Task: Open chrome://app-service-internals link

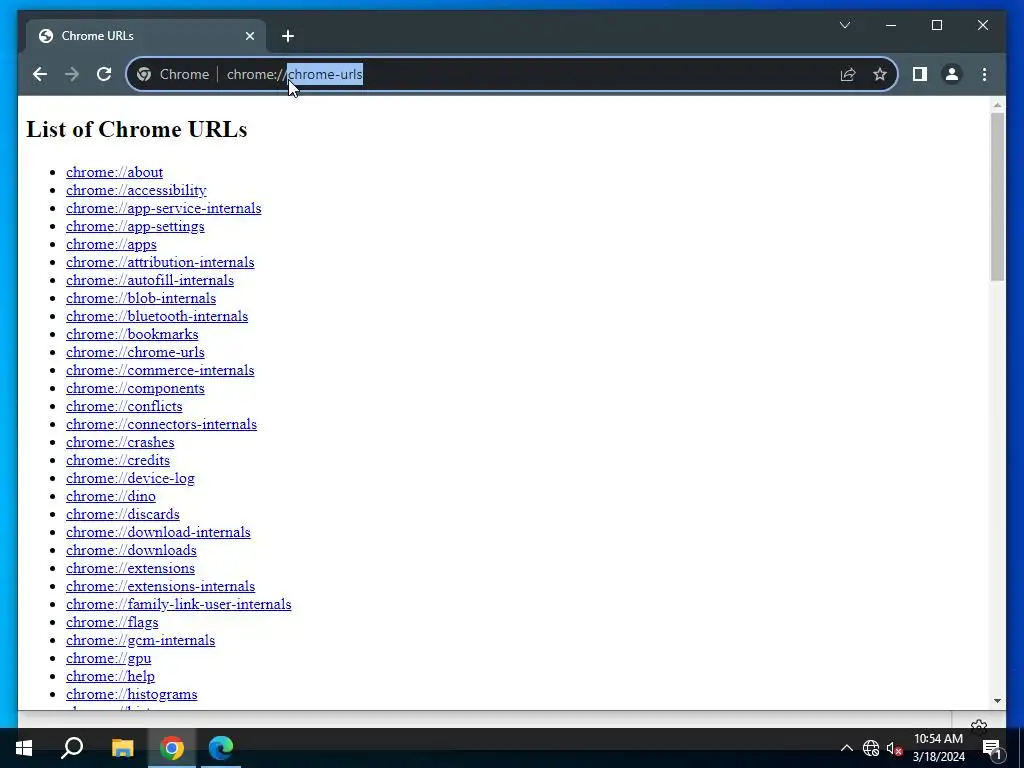Action: (x=163, y=208)
